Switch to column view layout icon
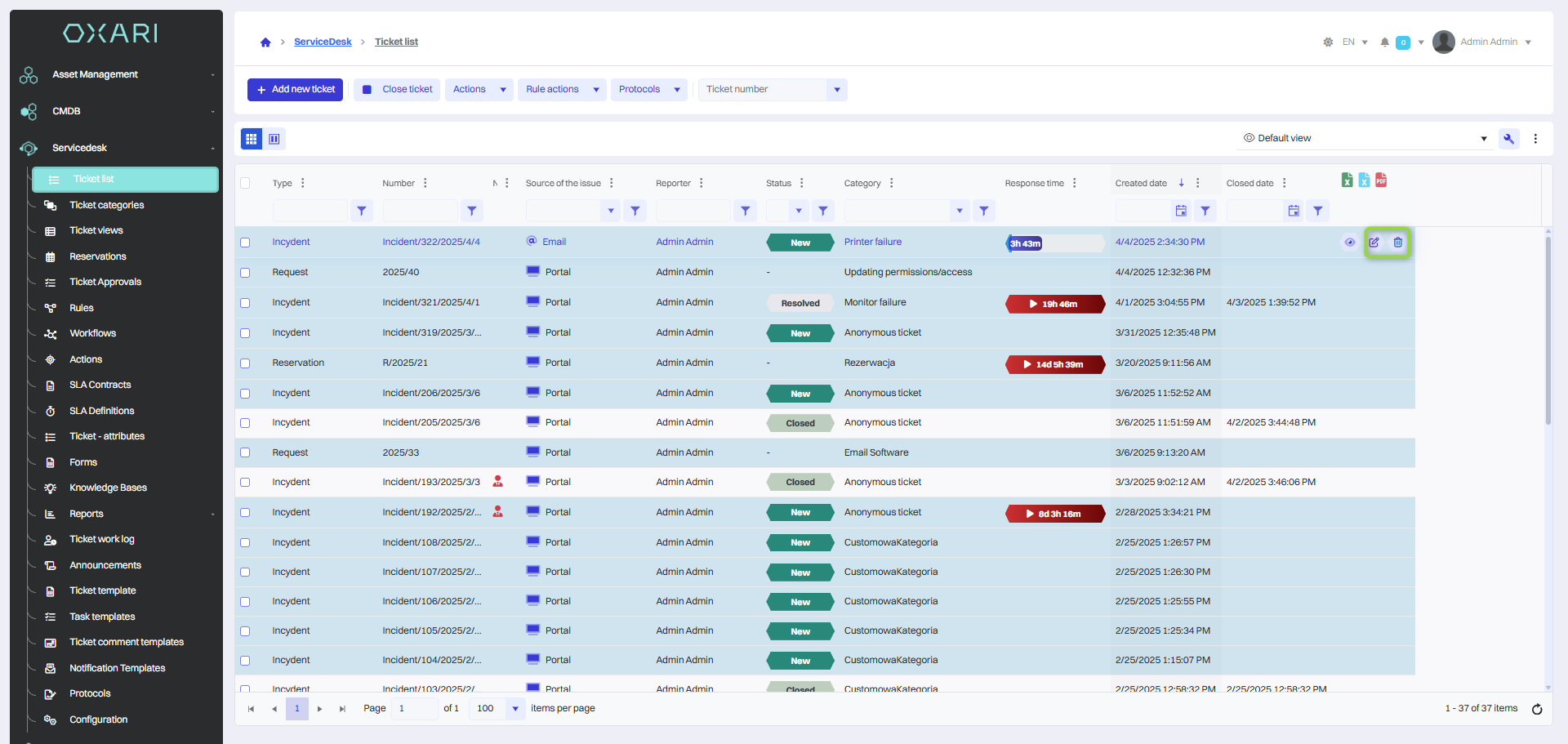The width and height of the screenshot is (1568, 744). [x=274, y=139]
